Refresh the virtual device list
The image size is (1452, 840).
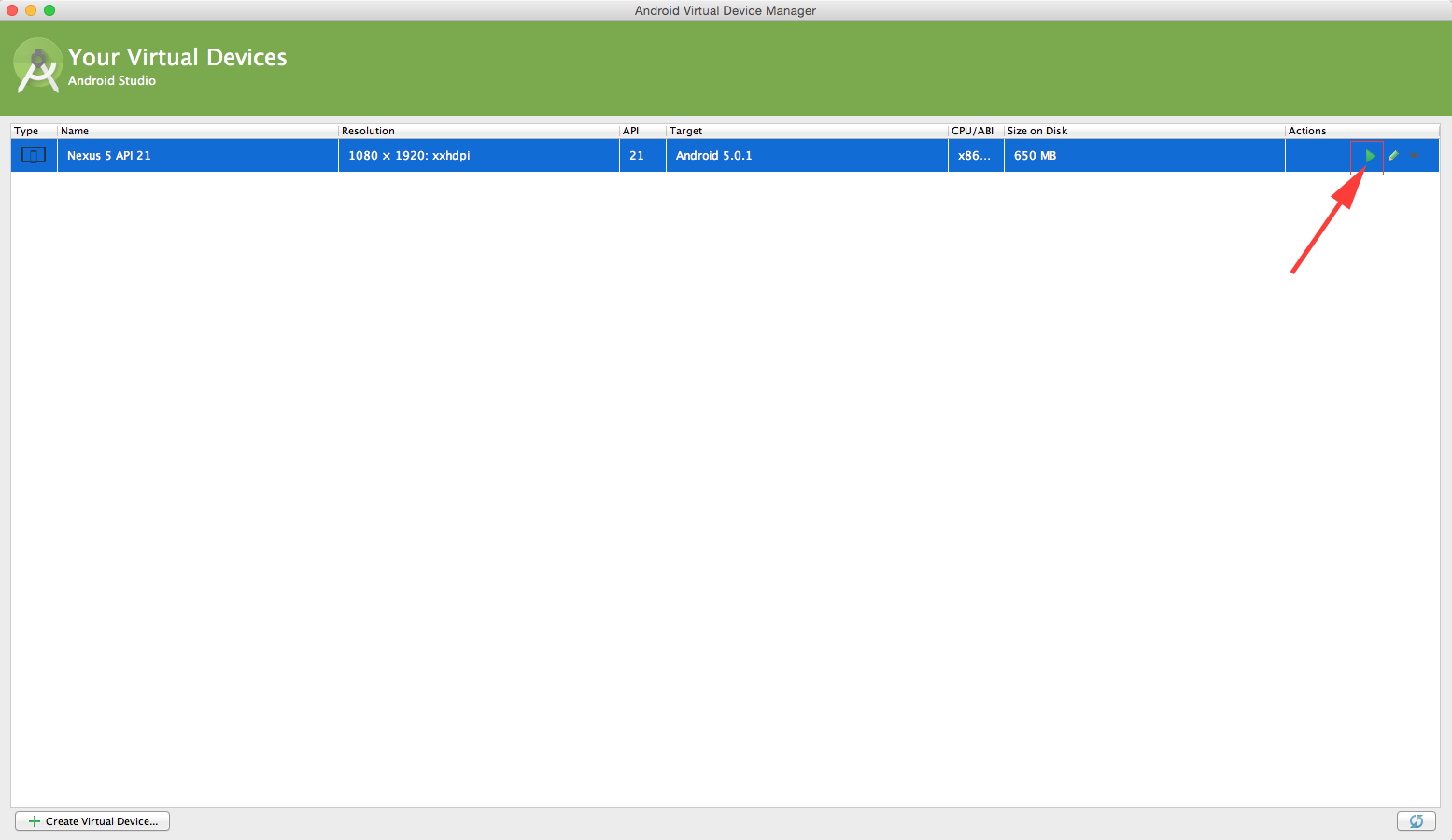coord(1417,821)
